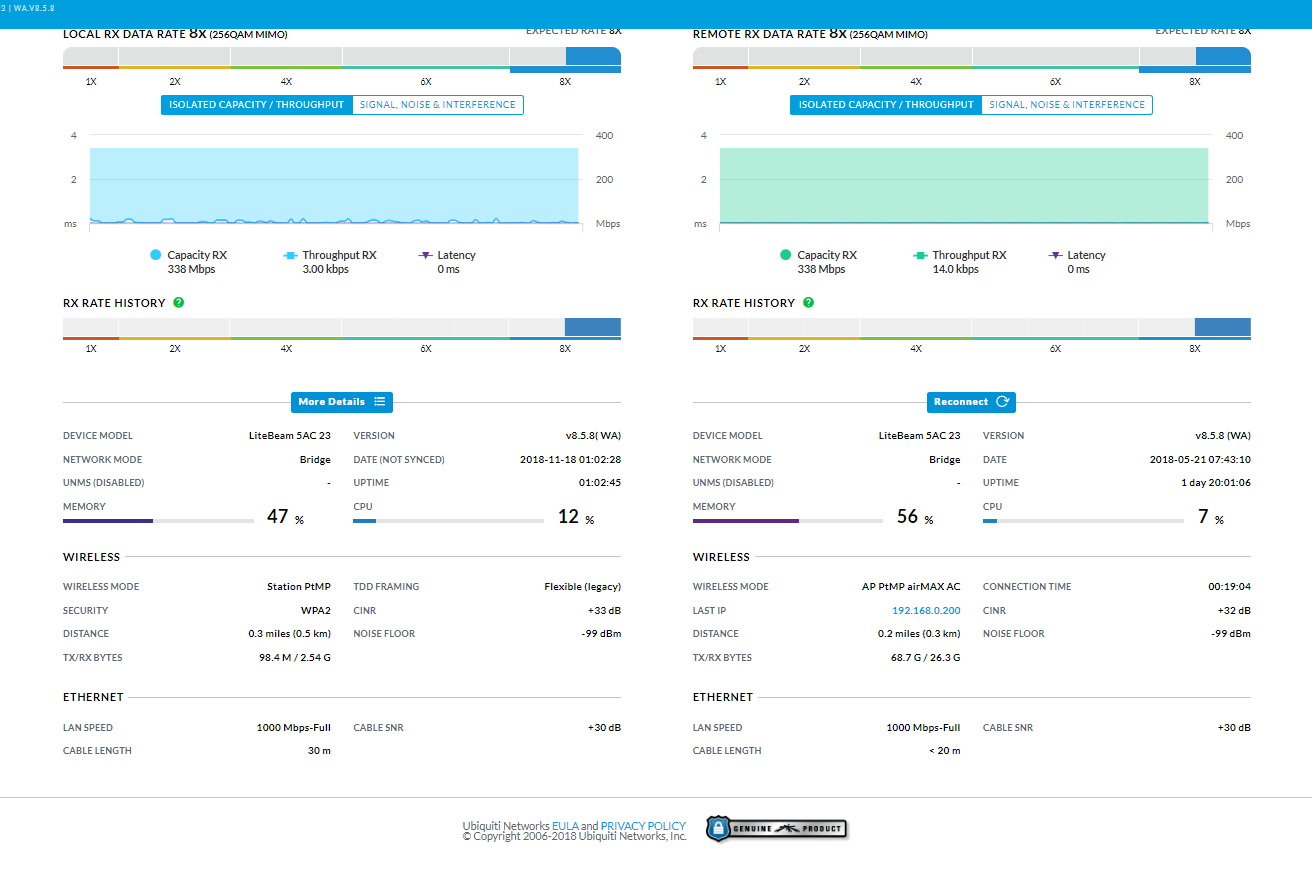The width and height of the screenshot is (1312, 888).
Task: Click the local Memory usage bar
Action: (158, 520)
